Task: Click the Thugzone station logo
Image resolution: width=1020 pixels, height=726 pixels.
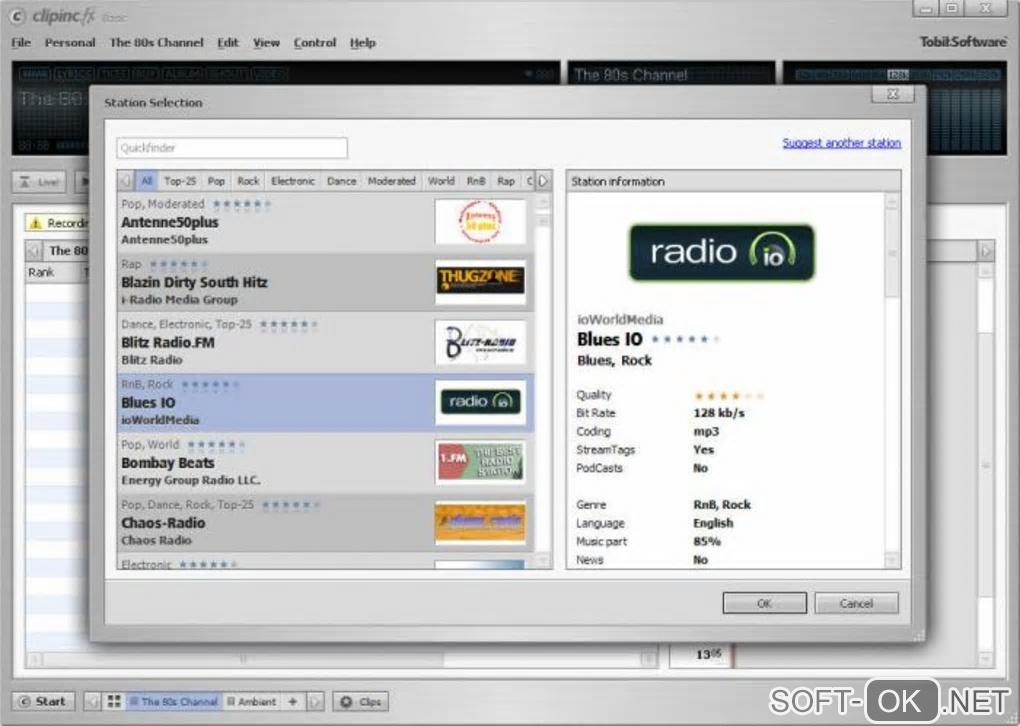Action: coord(480,282)
